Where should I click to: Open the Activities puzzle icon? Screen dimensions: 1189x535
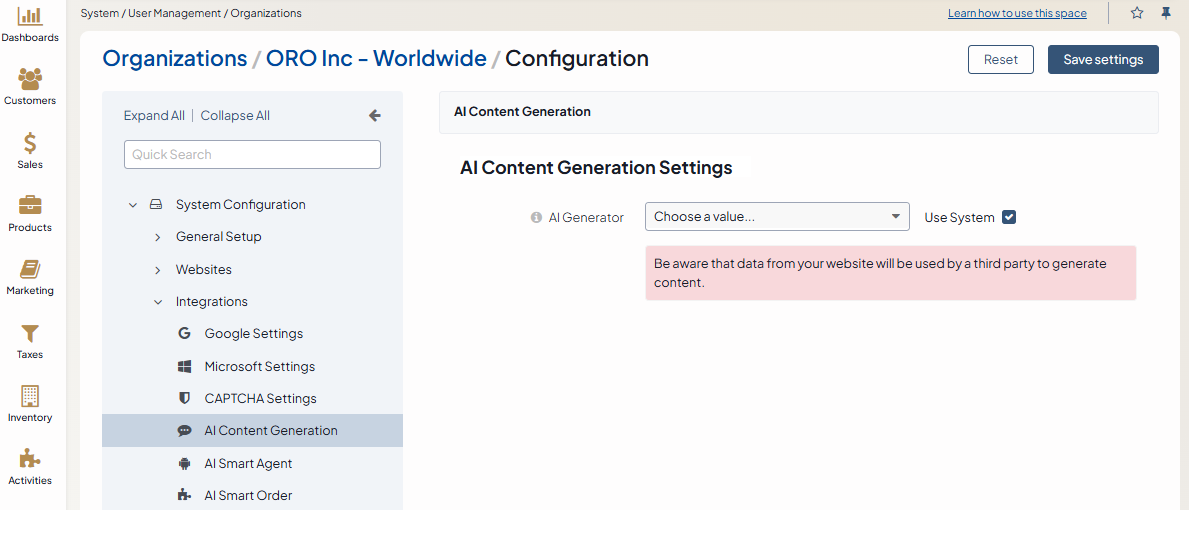(x=30, y=459)
